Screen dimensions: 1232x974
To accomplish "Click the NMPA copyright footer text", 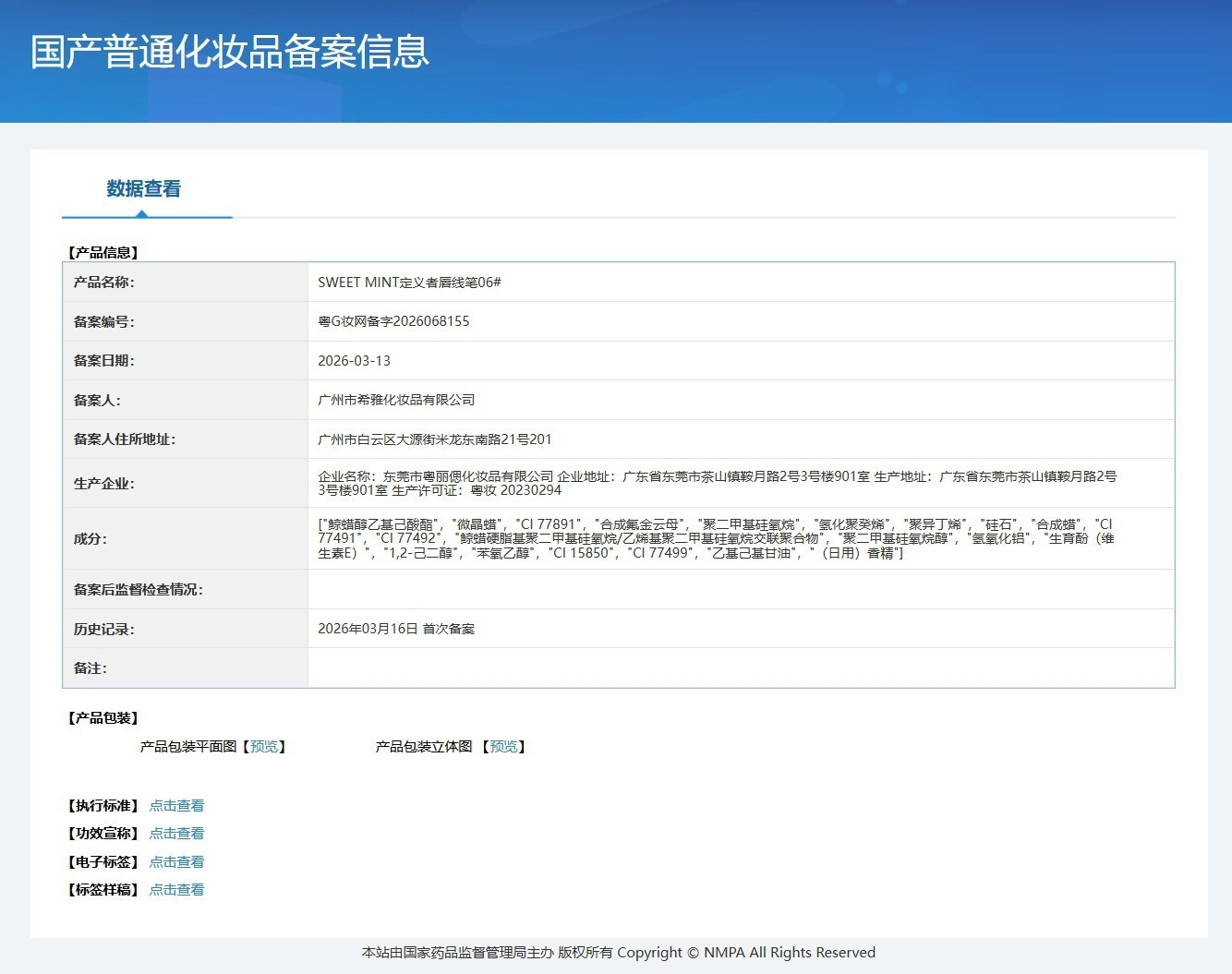I will (x=619, y=953).
